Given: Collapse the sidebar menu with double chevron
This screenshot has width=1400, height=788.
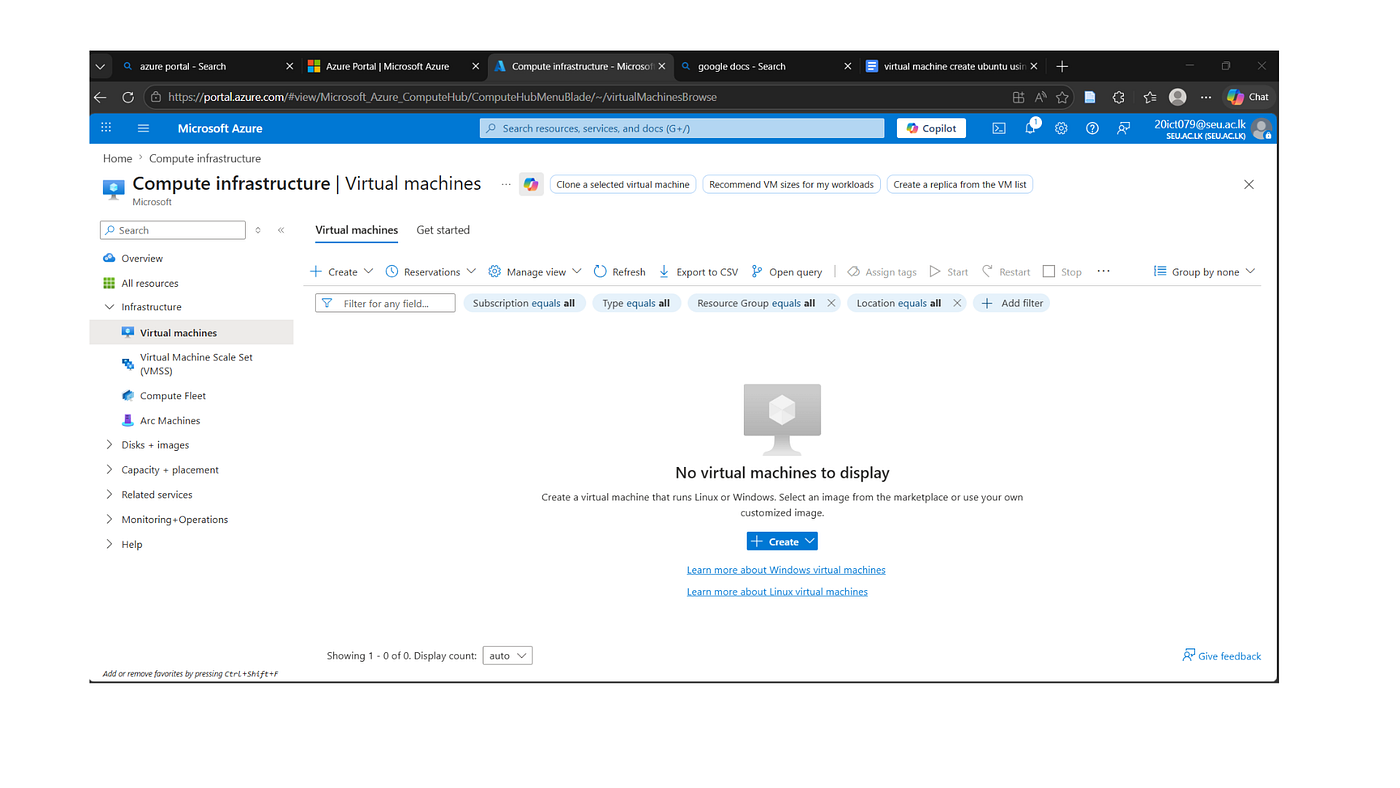Looking at the screenshot, I should pyautogui.click(x=281, y=230).
